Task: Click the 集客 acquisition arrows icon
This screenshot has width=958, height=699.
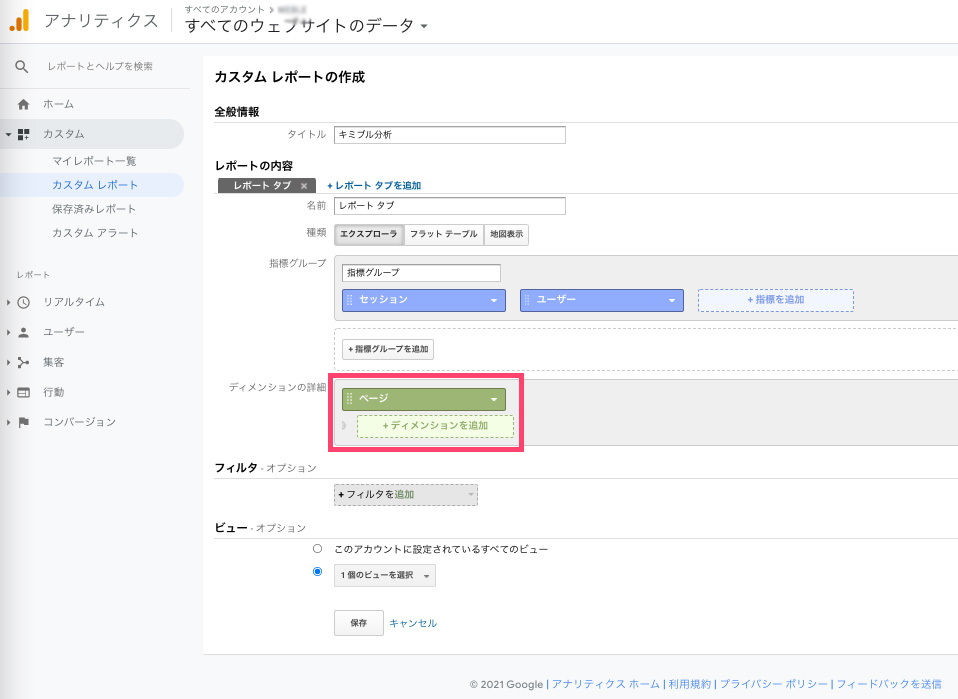Action: (23, 362)
